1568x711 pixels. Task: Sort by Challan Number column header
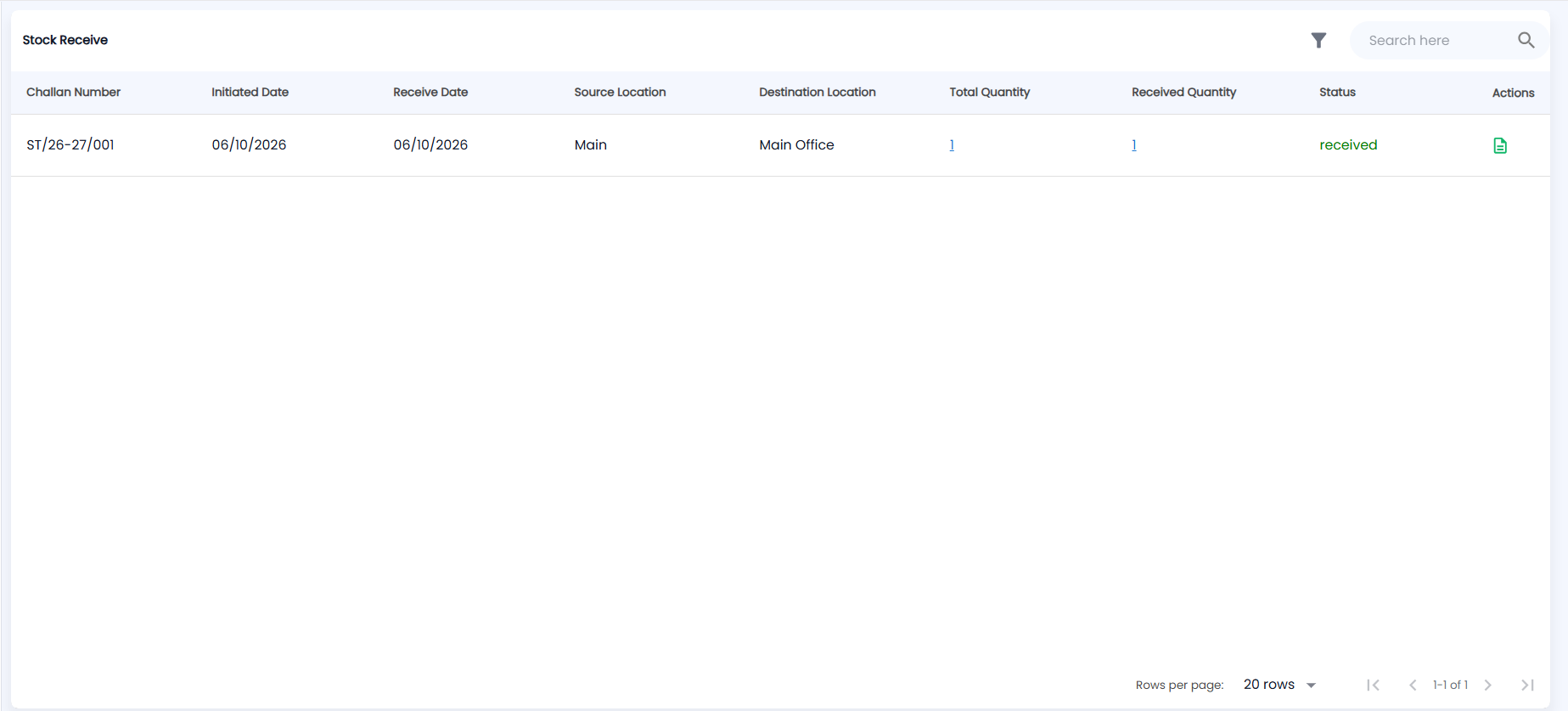pos(73,92)
